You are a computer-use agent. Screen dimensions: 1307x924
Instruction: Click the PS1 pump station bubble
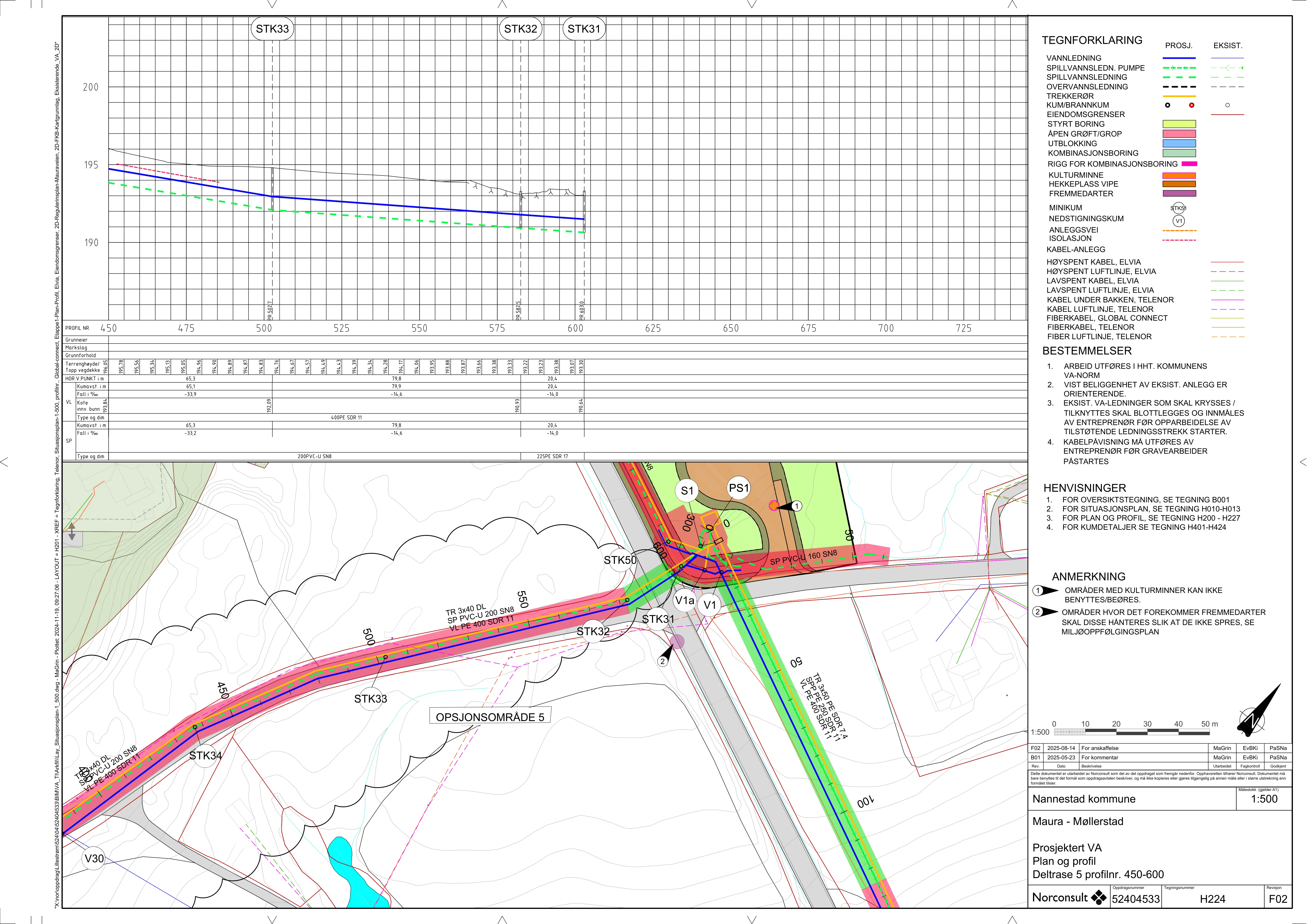[x=739, y=488]
